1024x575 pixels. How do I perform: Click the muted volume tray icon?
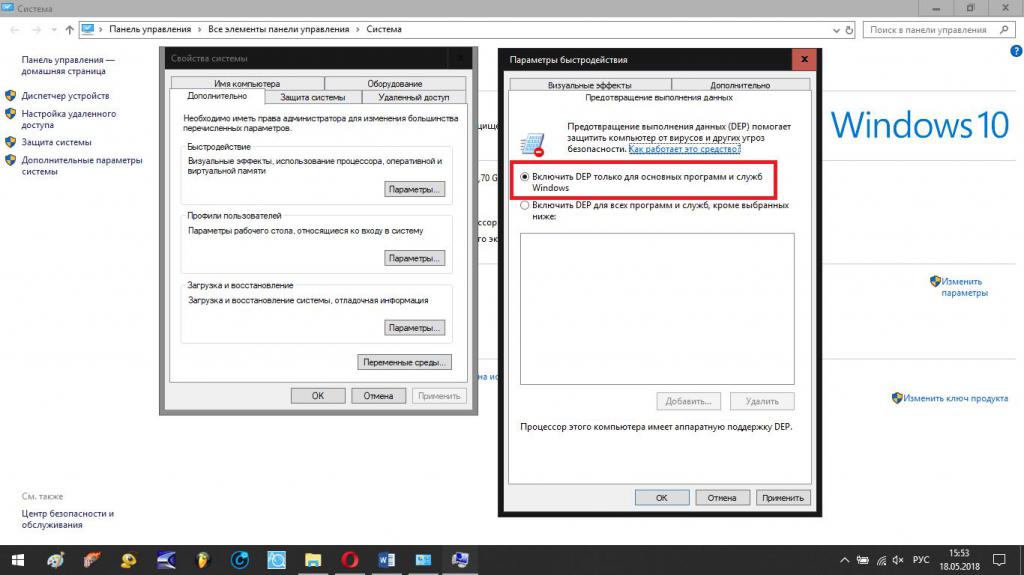[x=898, y=560]
